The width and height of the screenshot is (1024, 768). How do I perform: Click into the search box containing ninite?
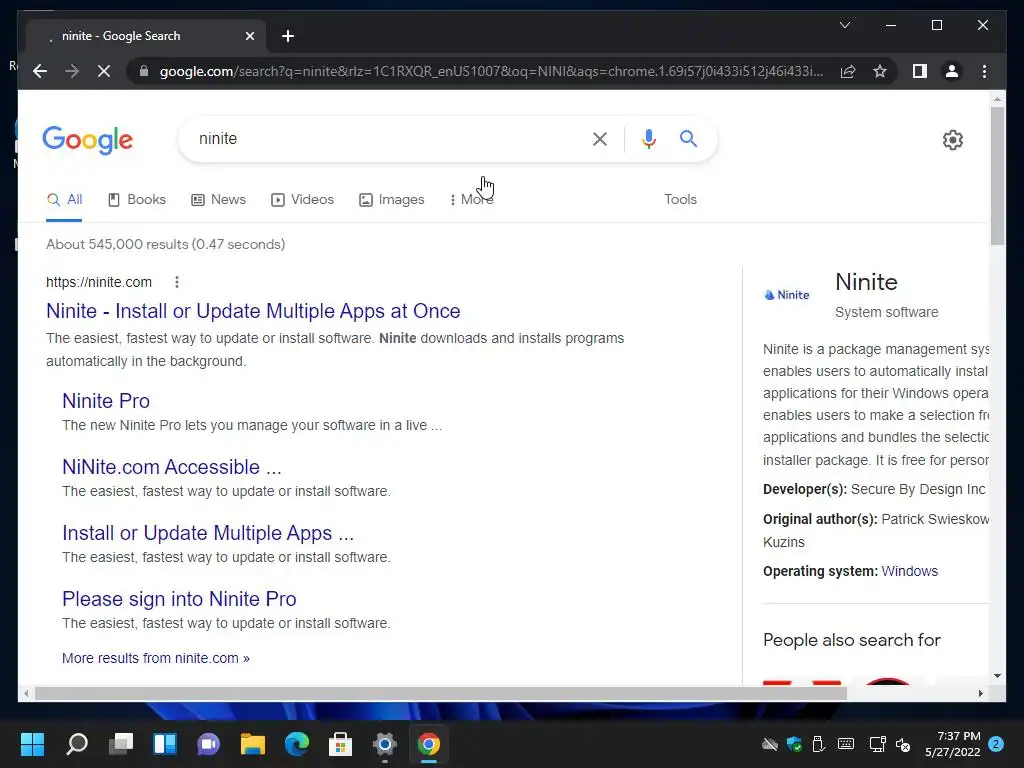point(392,138)
